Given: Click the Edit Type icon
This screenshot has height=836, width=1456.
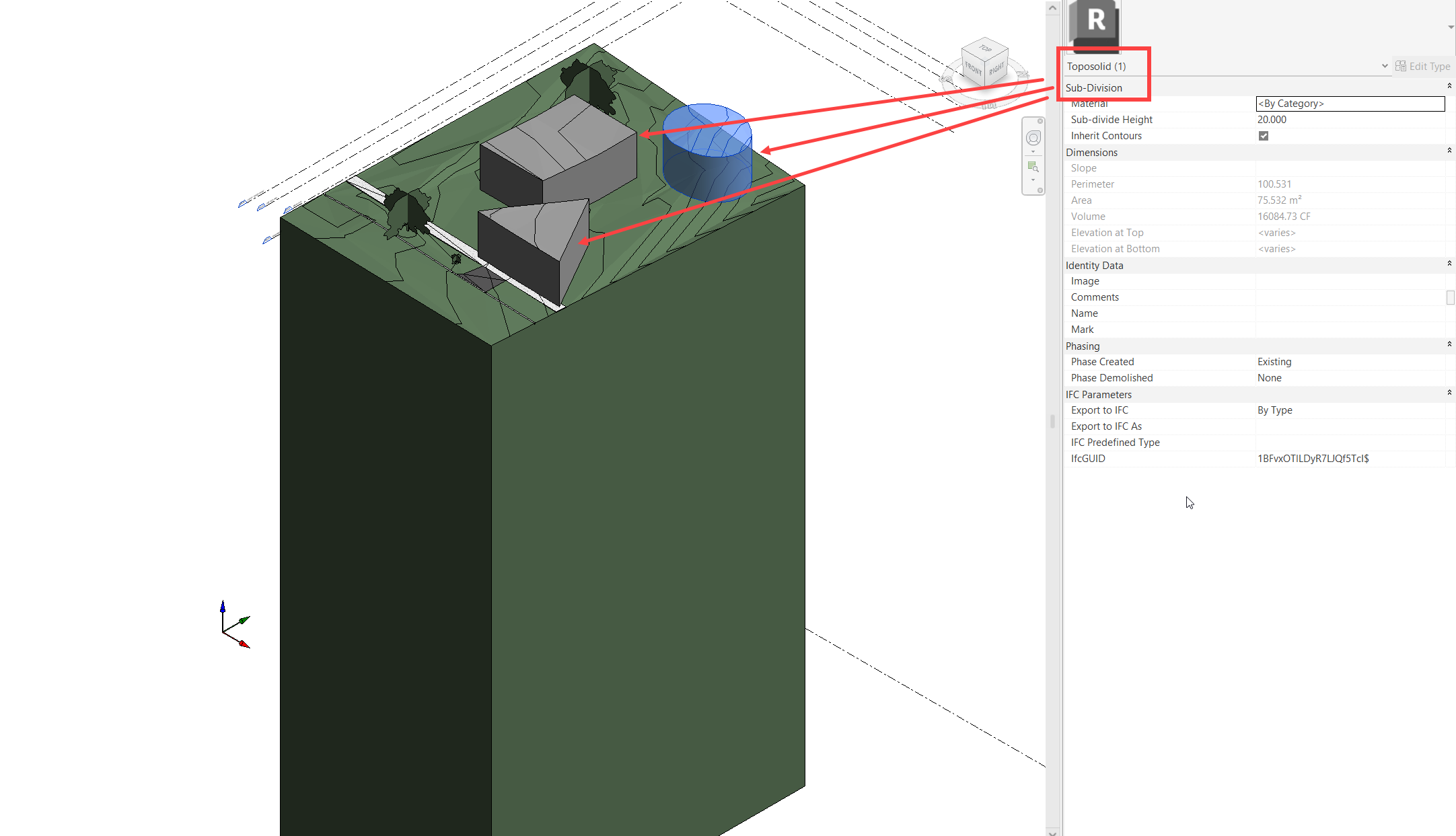Looking at the screenshot, I should pyautogui.click(x=1401, y=66).
